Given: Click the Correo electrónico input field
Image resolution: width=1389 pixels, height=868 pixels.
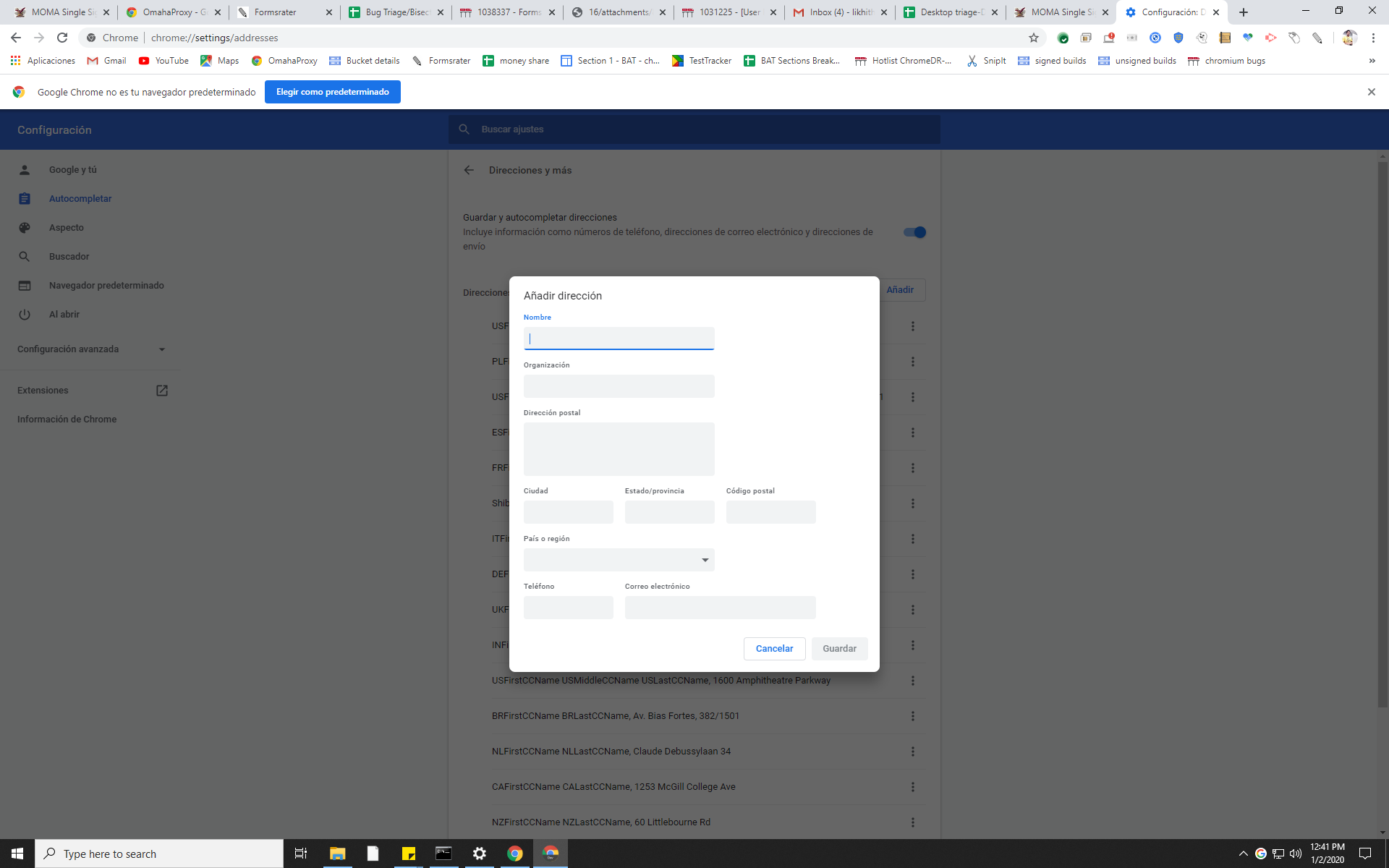Looking at the screenshot, I should pyautogui.click(x=720, y=608).
